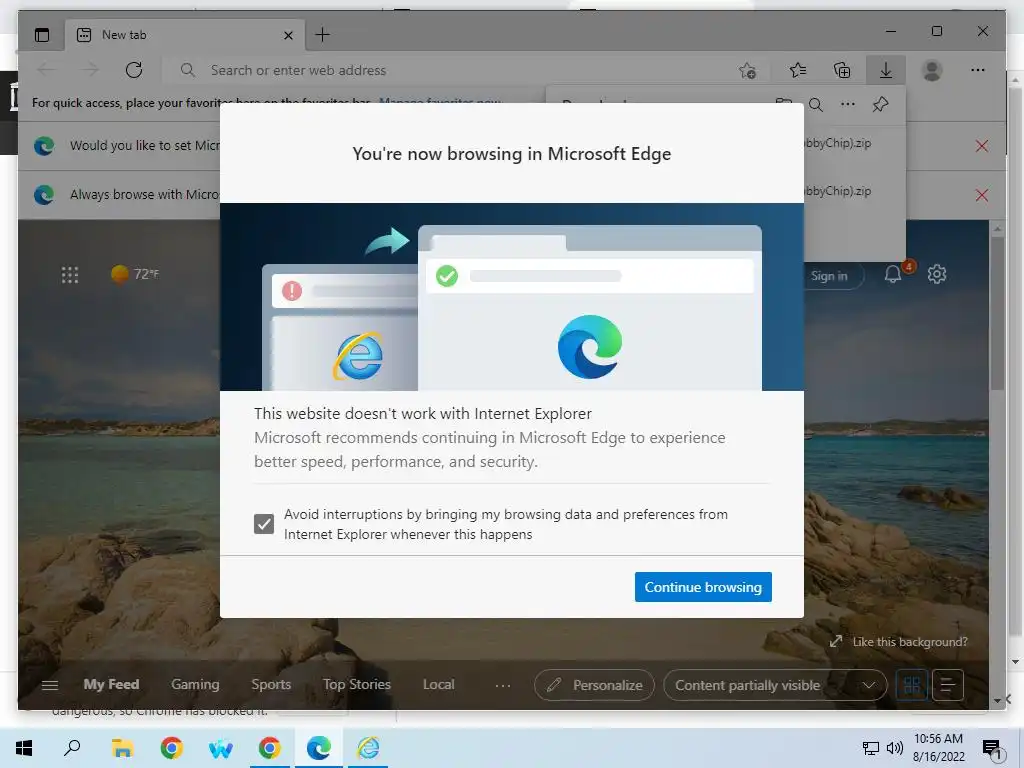Viewport: 1024px width, 768px height.
Task: Click the Refresh page icon
Action: (x=134, y=70)
